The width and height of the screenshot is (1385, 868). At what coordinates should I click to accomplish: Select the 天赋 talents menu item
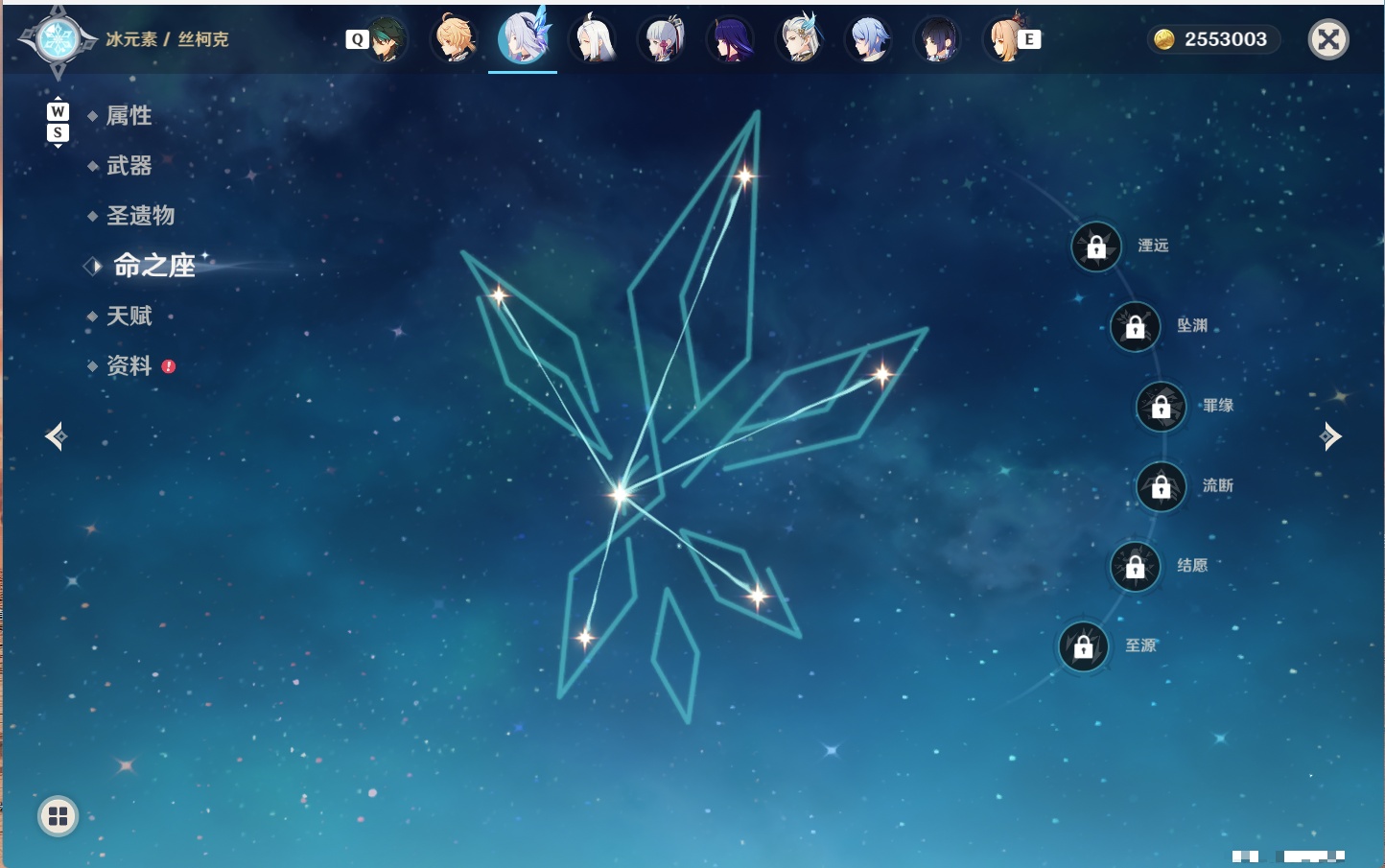129,316
